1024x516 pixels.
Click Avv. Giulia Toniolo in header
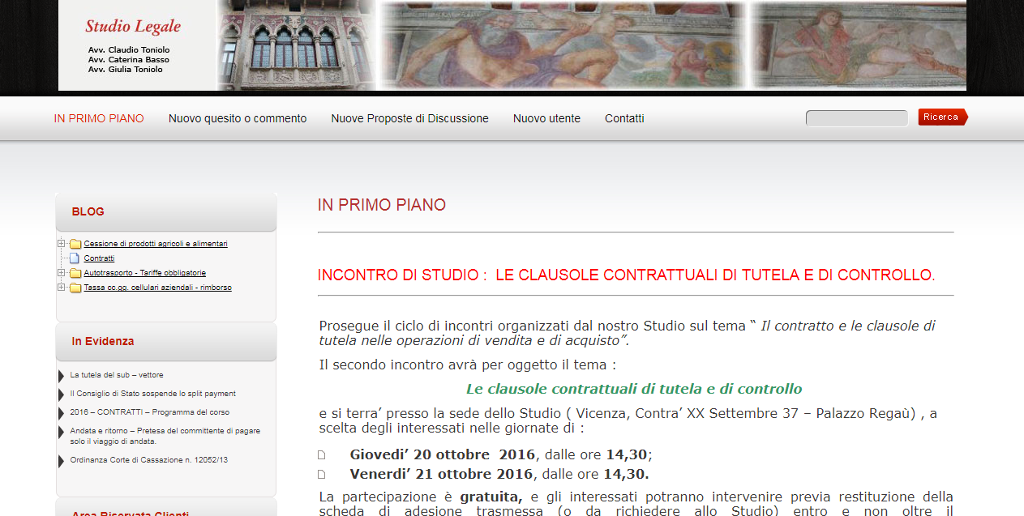pos(125,69)
